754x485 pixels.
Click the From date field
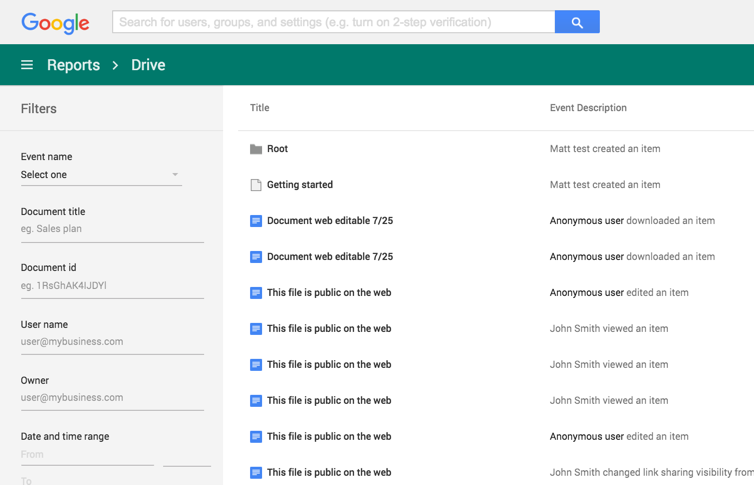(87, 454)
